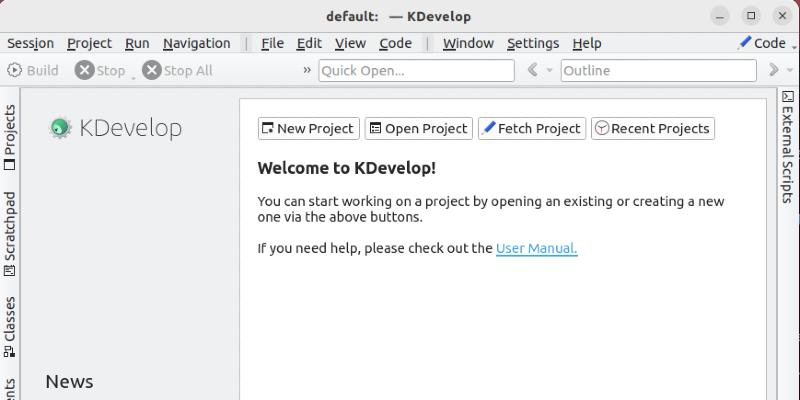Open the Classes side panel

[10, 326]
